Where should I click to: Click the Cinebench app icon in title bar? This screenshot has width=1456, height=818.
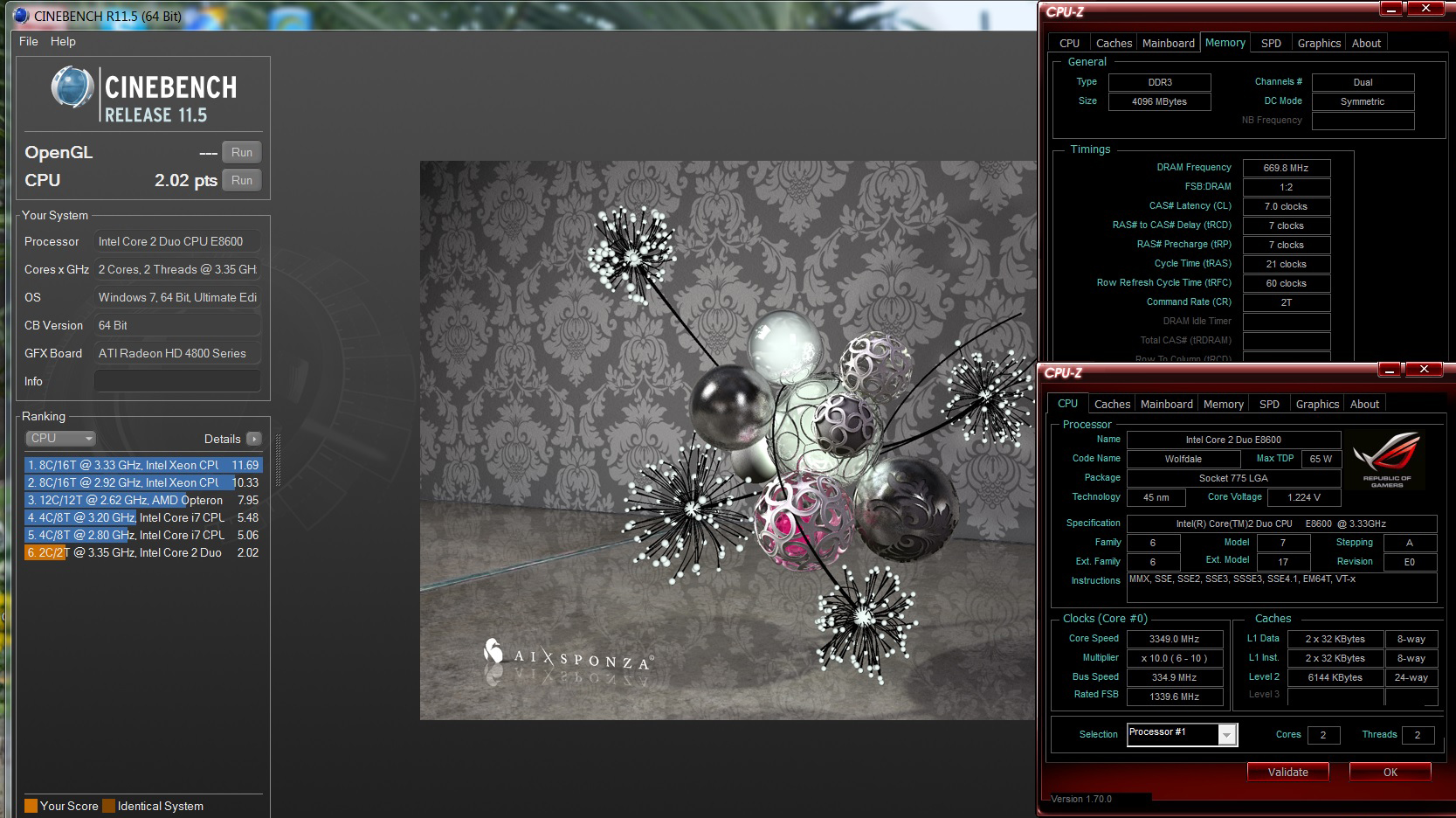pos(21,15)
